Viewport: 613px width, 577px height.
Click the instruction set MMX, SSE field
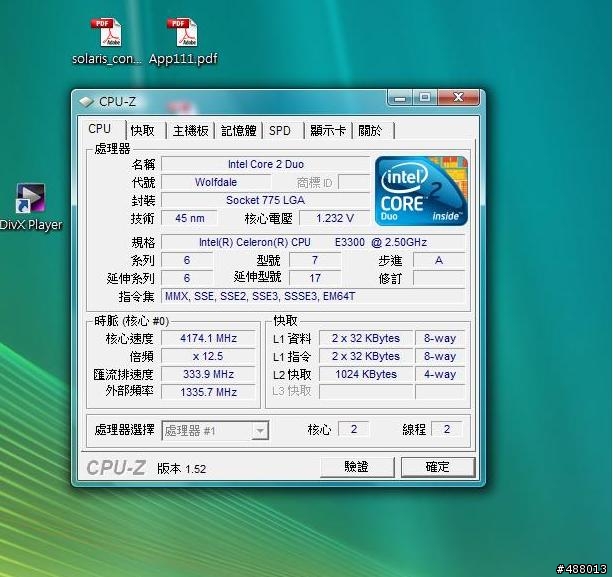pyautogui.click(x=313, y=296)
